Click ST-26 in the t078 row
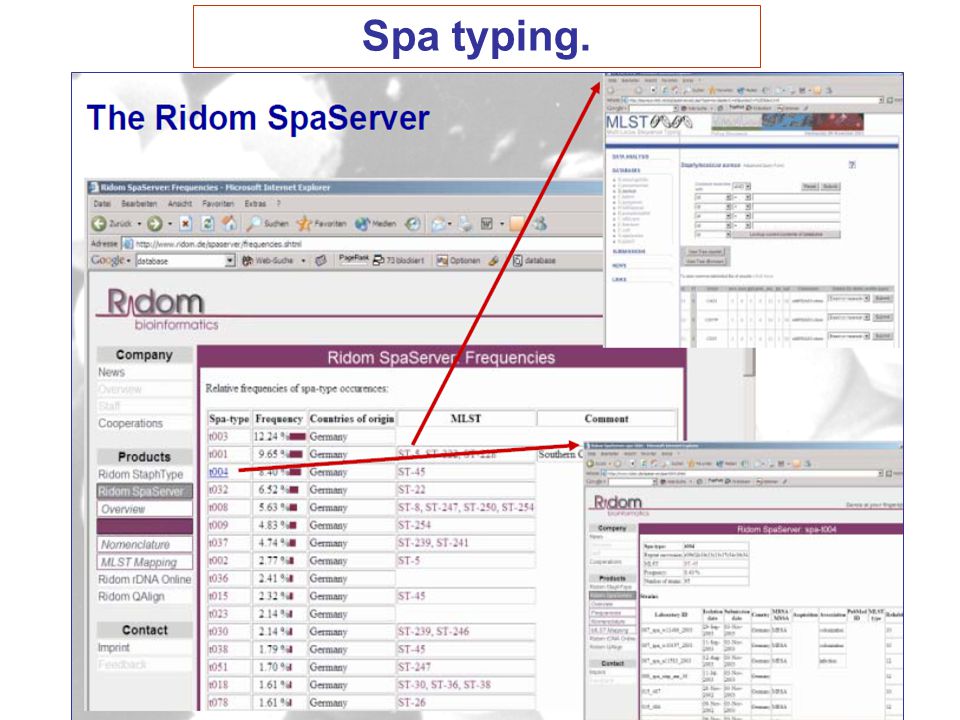 click(x=411, y=703)
